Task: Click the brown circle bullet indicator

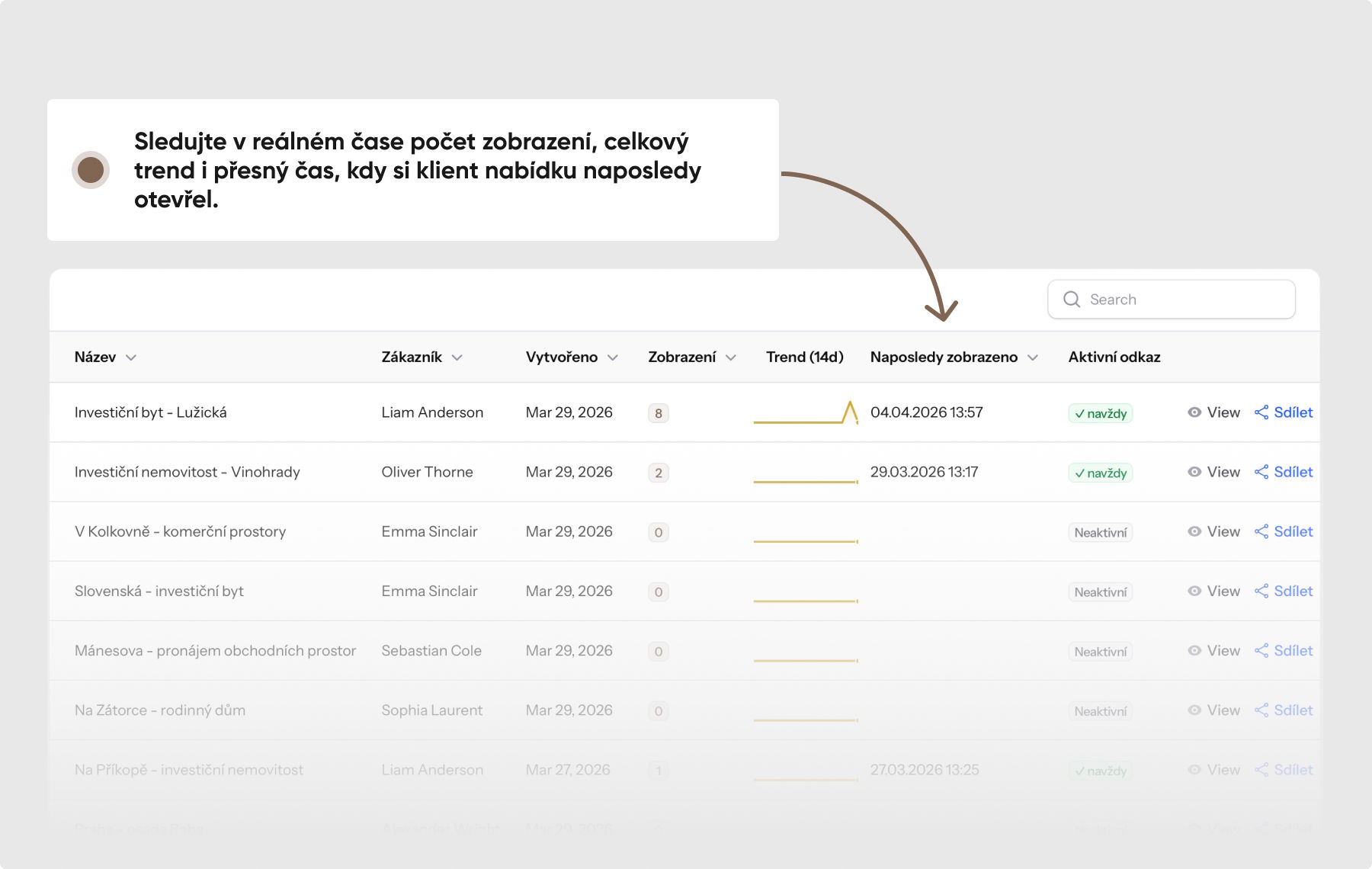Action: click(x=91, y=169)
